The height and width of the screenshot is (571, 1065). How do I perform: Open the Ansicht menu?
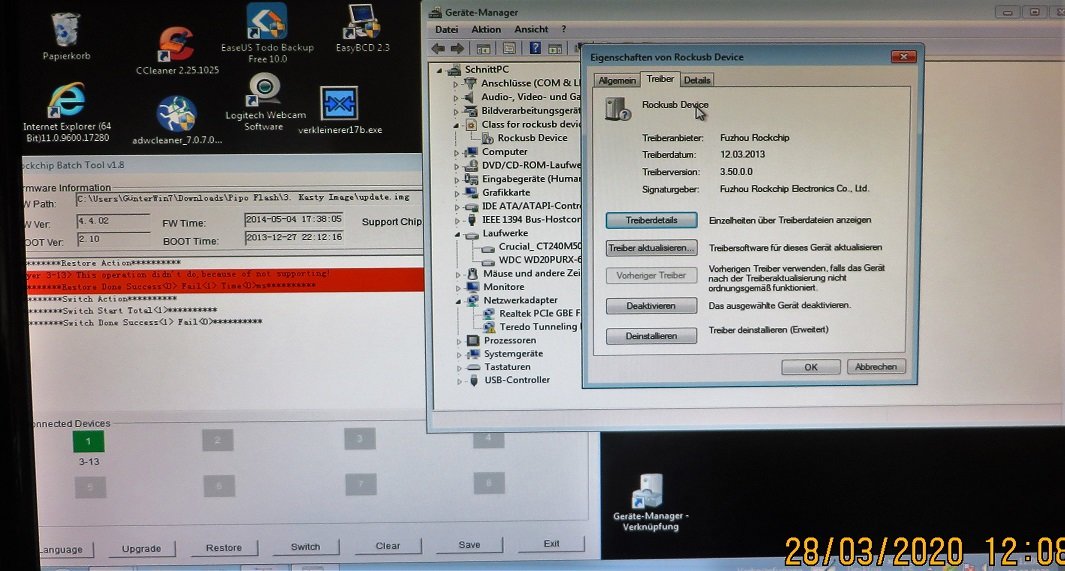[531, 29]
